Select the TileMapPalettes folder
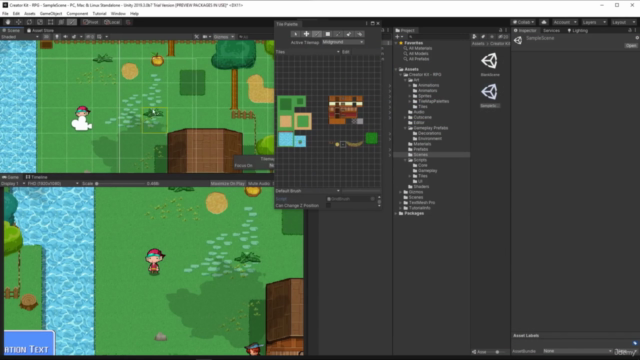Image resolution: width=640 pixels, height=360 pixels. point(433,101)
